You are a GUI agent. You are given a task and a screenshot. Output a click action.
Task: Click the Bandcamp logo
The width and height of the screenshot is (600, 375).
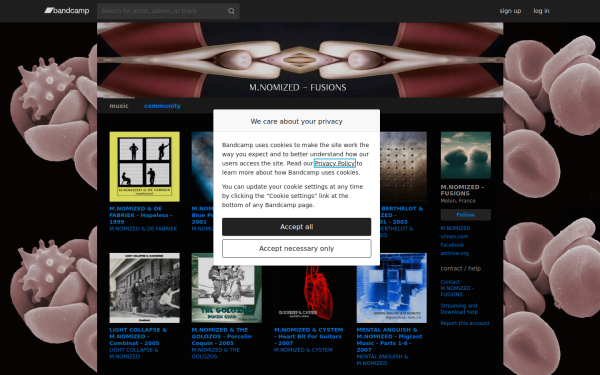(x=67, y=11)
